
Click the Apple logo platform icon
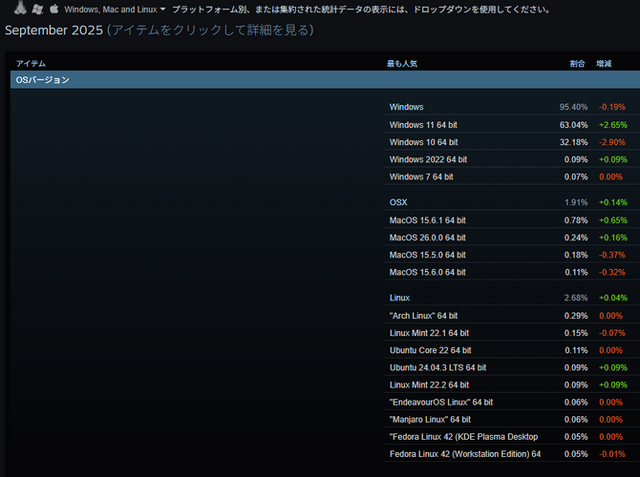coord(54,8)
